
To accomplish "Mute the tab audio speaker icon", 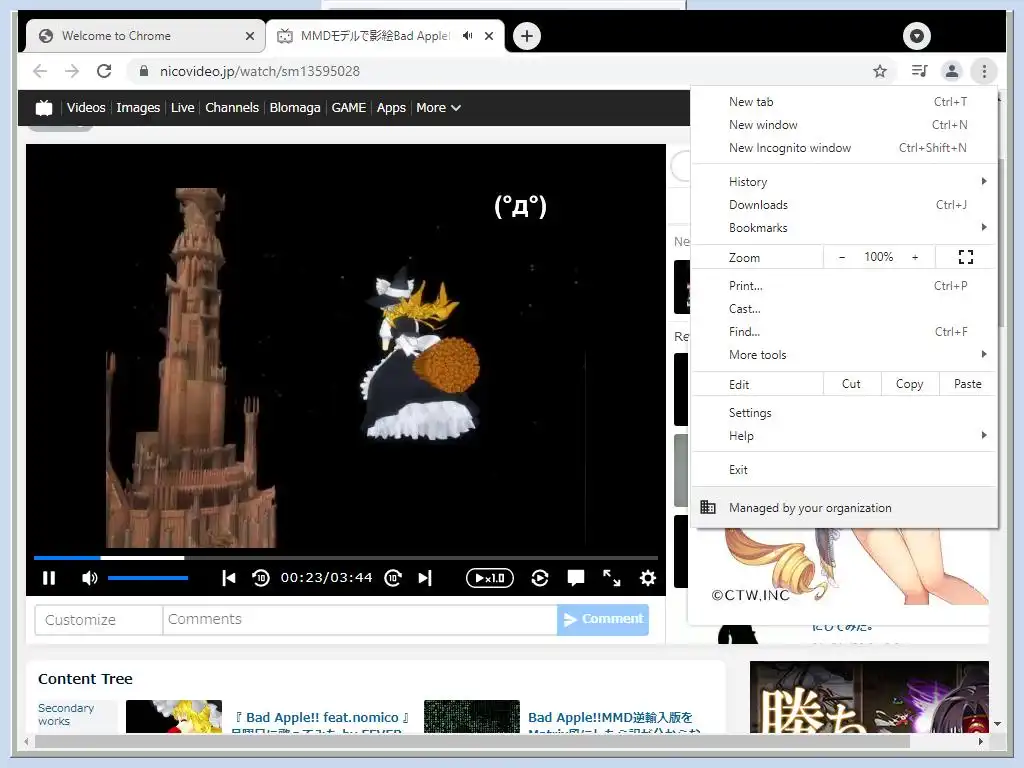I will pyautogui.click(x=468, y=36).
